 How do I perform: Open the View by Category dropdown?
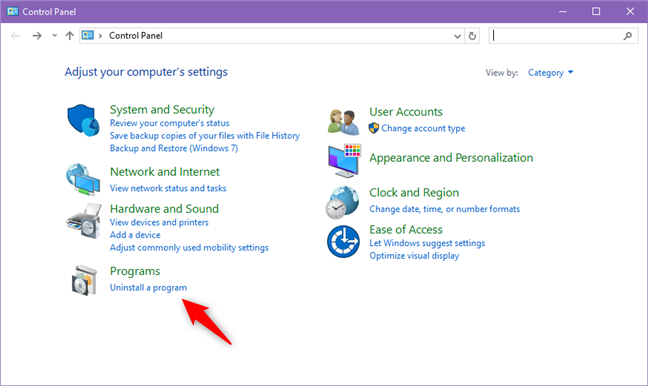point(550,73)
